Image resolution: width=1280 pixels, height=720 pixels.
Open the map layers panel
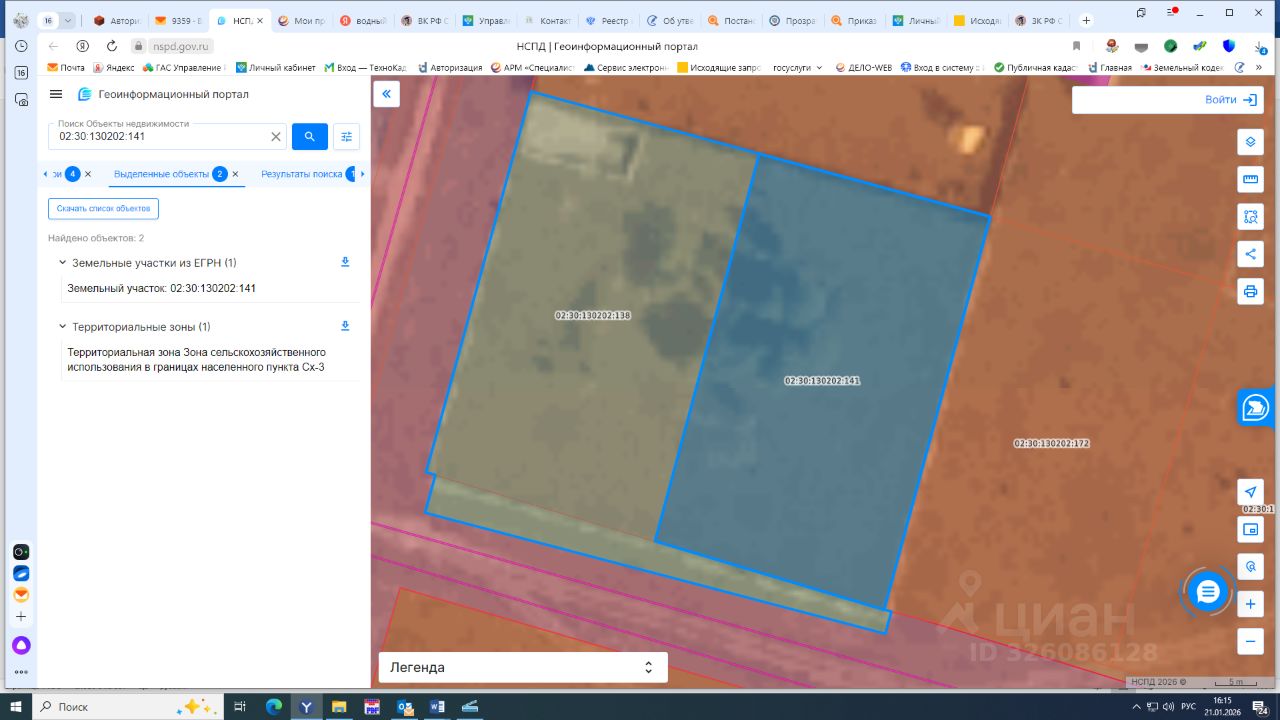coord(1250,142)
